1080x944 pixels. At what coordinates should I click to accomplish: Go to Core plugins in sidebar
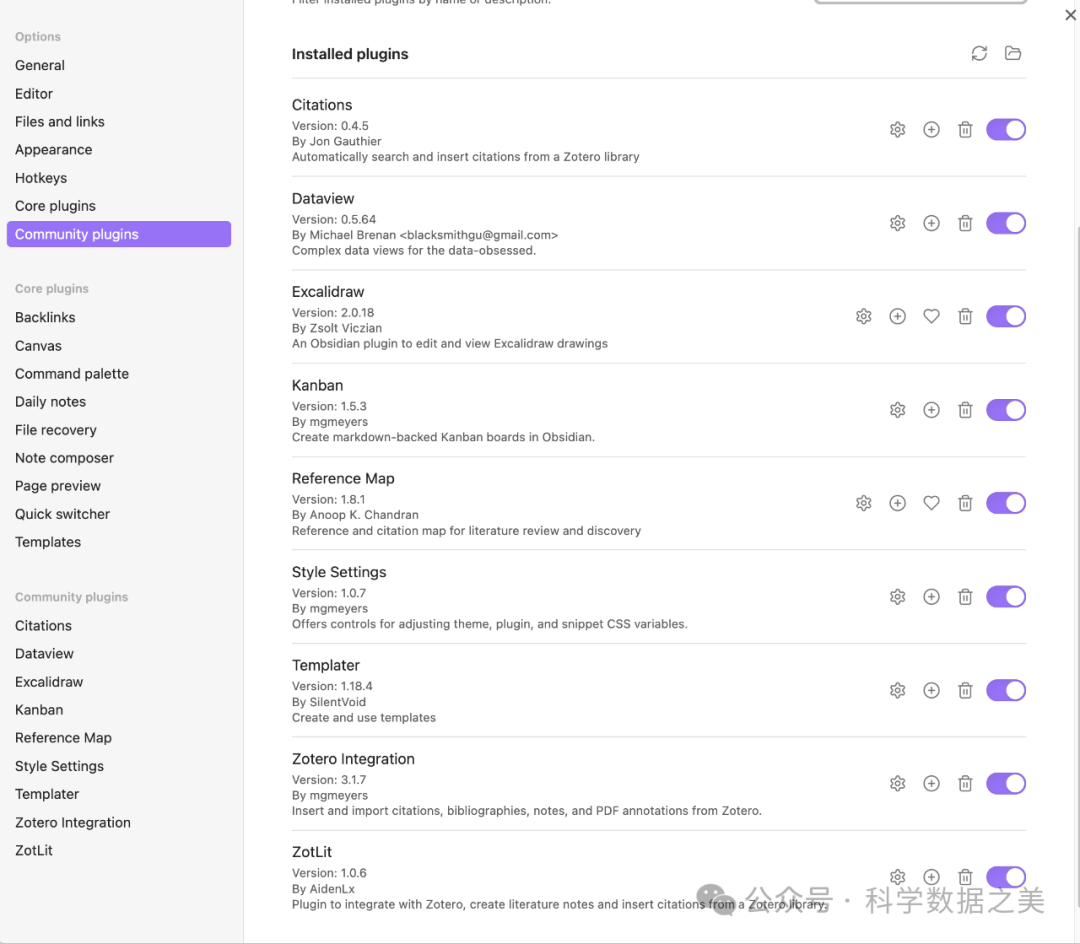pyautogui.click(x=55, y=206)
